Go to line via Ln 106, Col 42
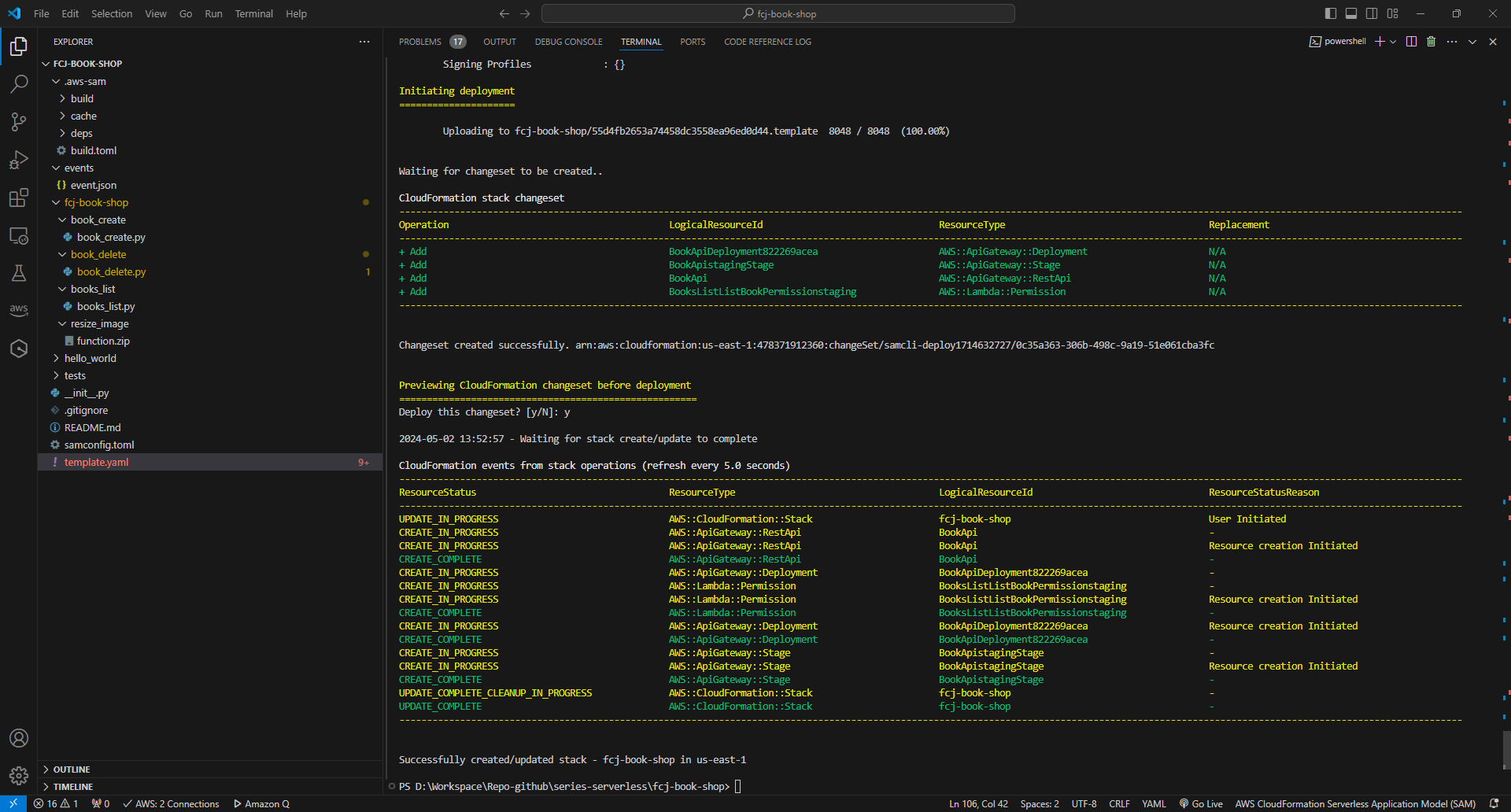 978,803
